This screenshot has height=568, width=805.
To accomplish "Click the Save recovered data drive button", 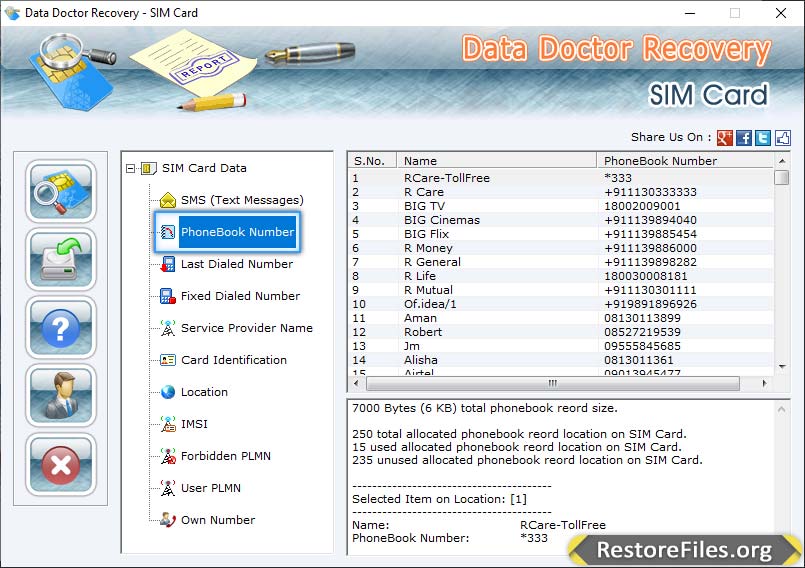I will (61, 259).
